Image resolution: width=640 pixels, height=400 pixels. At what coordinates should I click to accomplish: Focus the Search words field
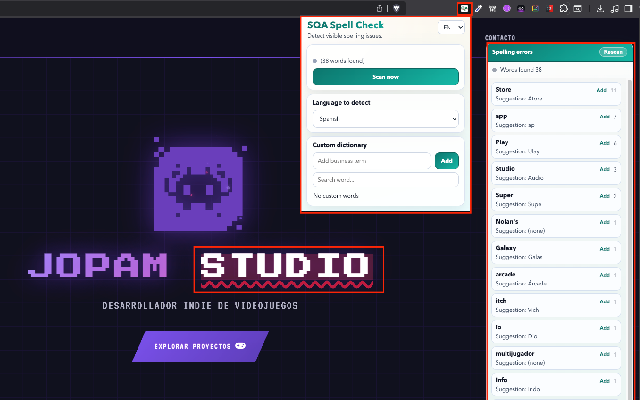[x=386, y=180]
